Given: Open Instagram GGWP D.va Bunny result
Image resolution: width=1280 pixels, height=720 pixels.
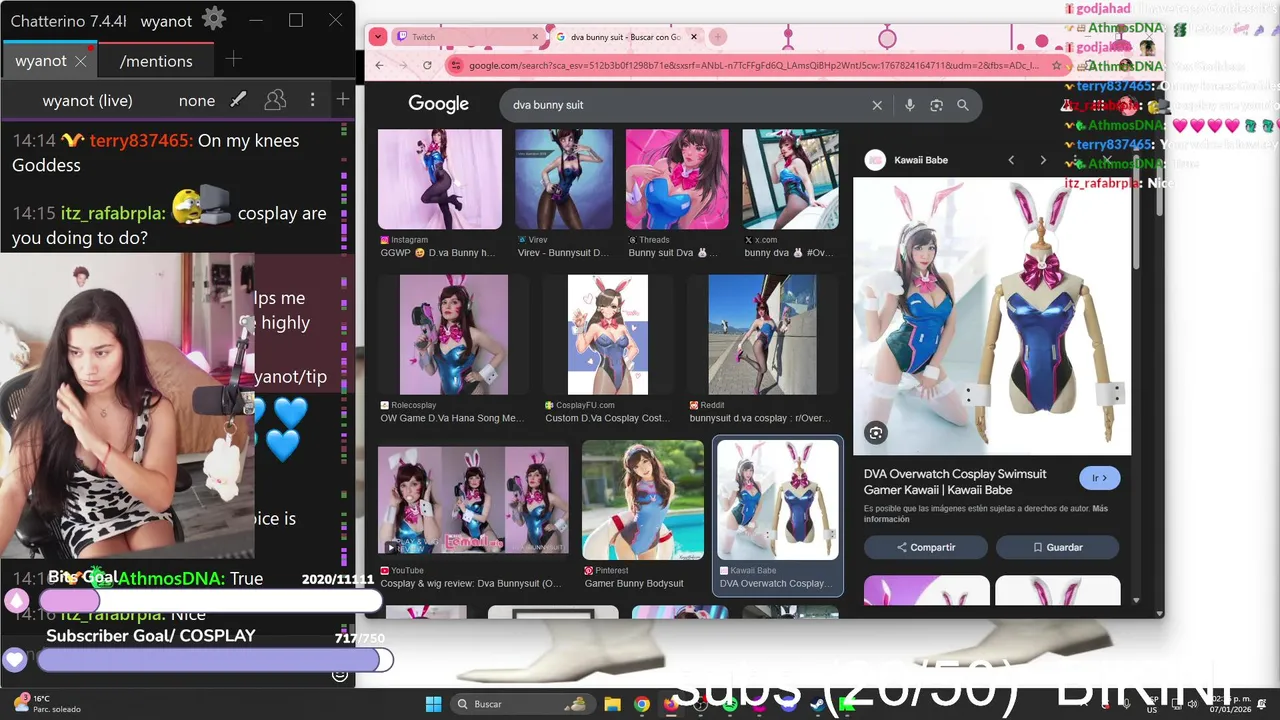Looking at the screenshot, I should (440, 193).
